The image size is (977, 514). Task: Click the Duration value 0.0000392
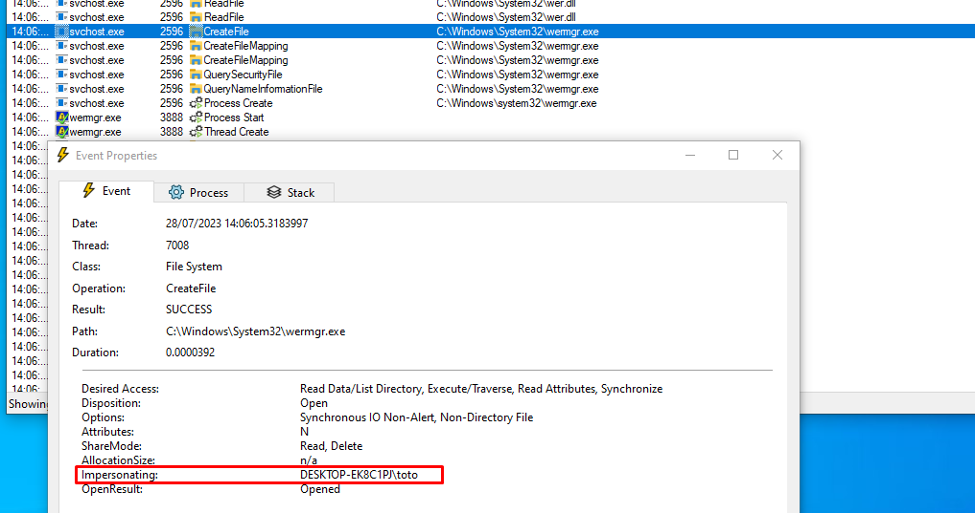[190, 352]
